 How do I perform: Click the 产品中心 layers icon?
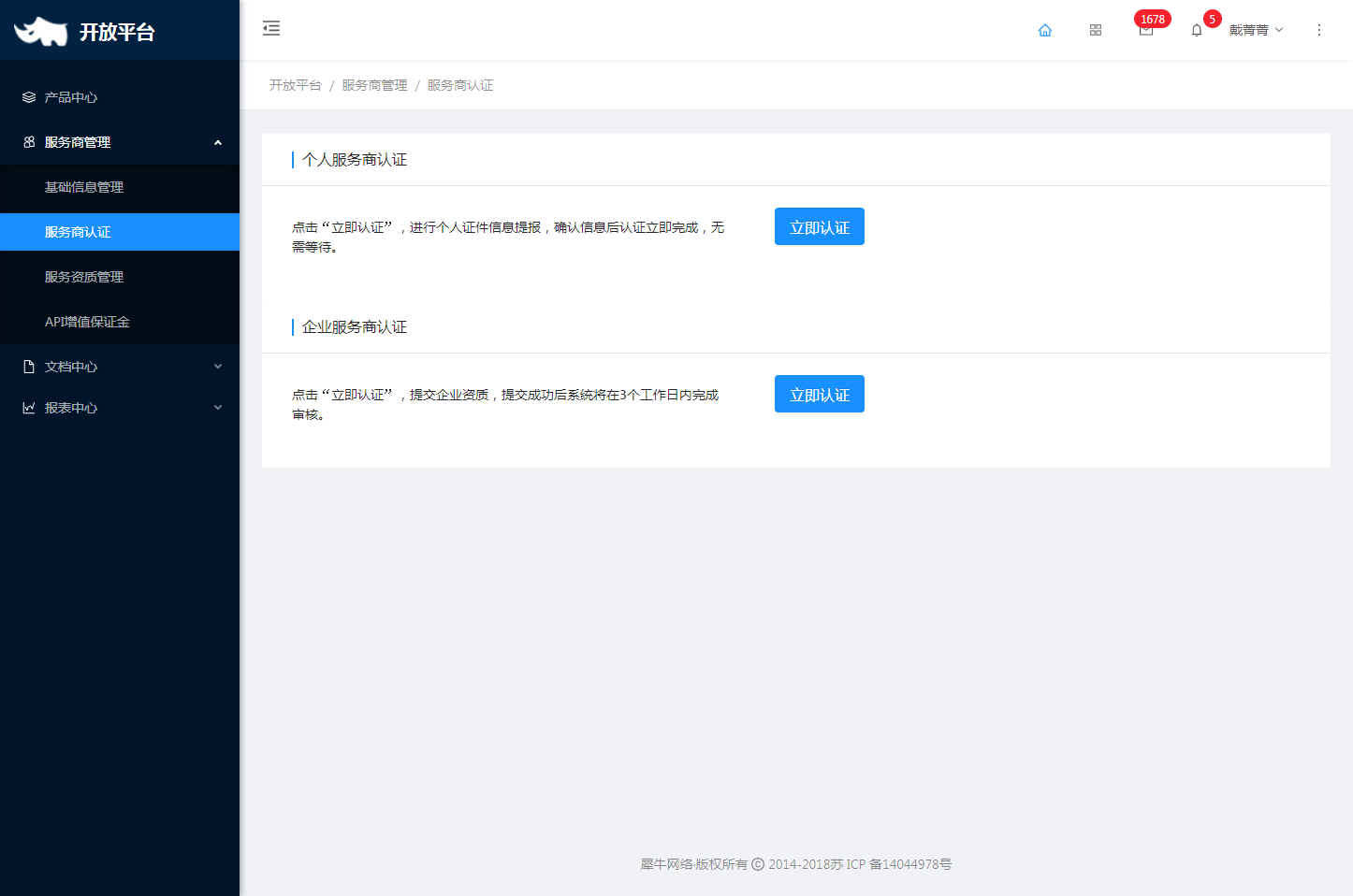point(29,97)
